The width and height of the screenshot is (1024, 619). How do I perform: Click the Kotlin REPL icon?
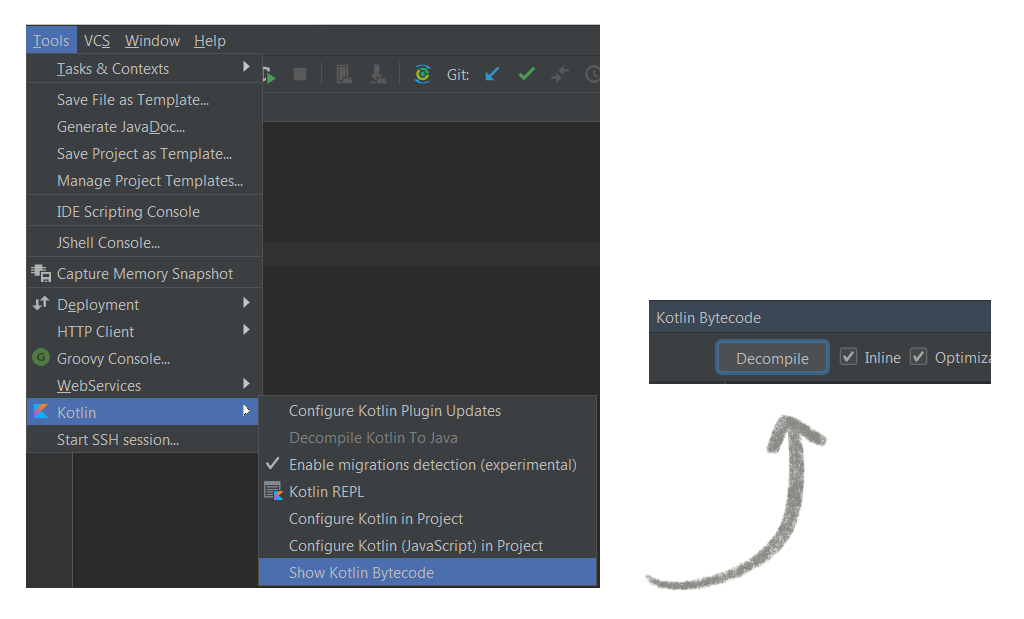coord(273,491)
